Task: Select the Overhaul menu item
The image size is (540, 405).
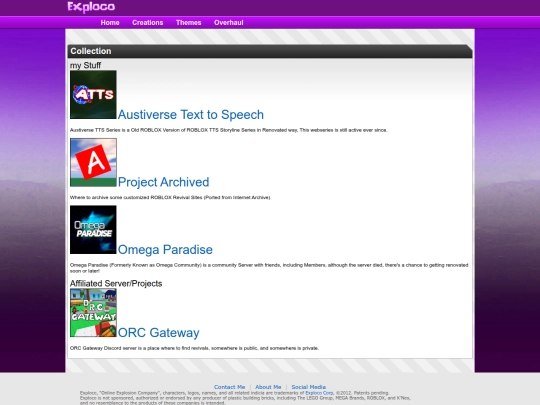Action: click(229, 23)
